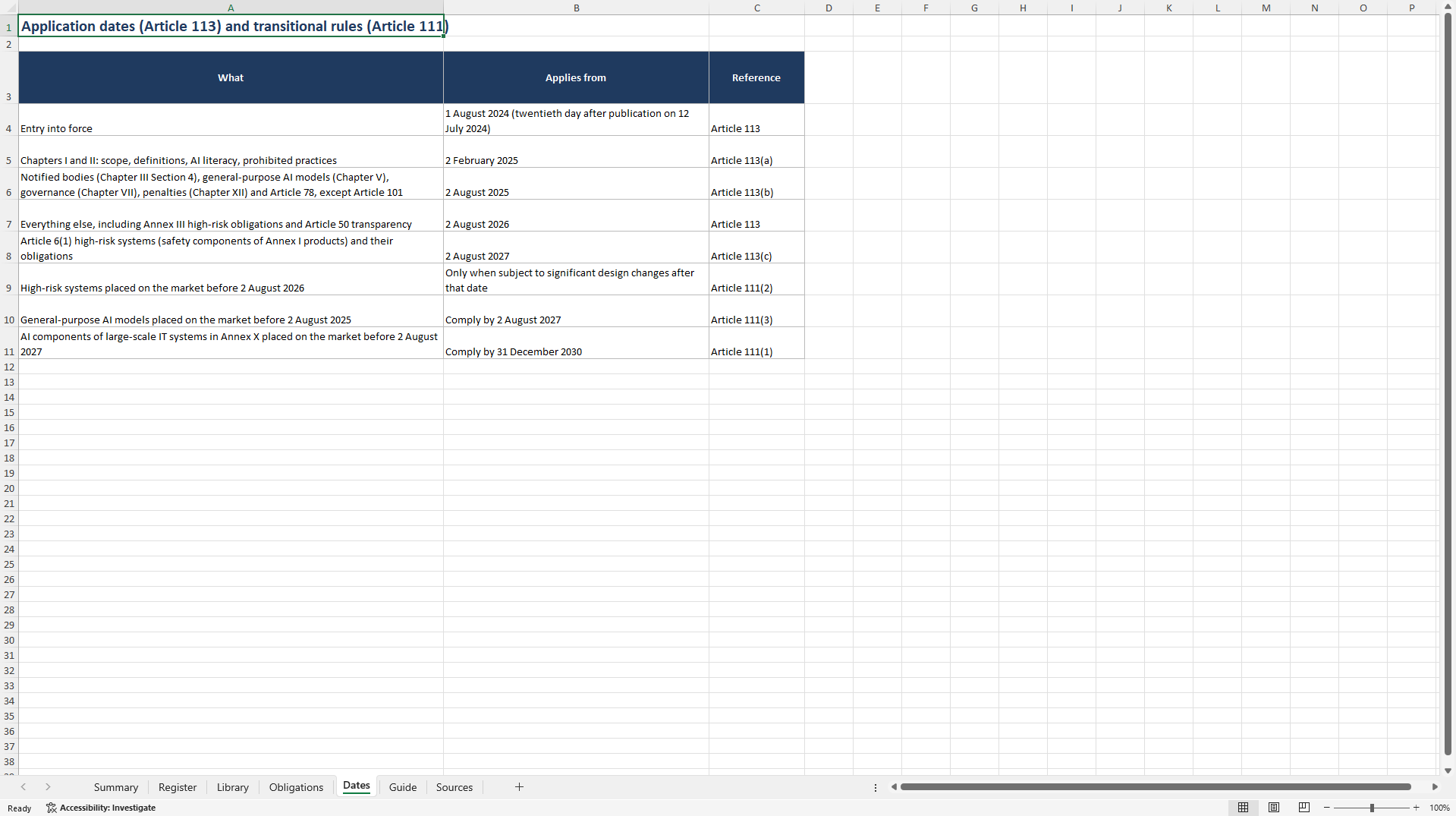Switch to Page Layout view
1456x816 pixels.
[1274, 808]
